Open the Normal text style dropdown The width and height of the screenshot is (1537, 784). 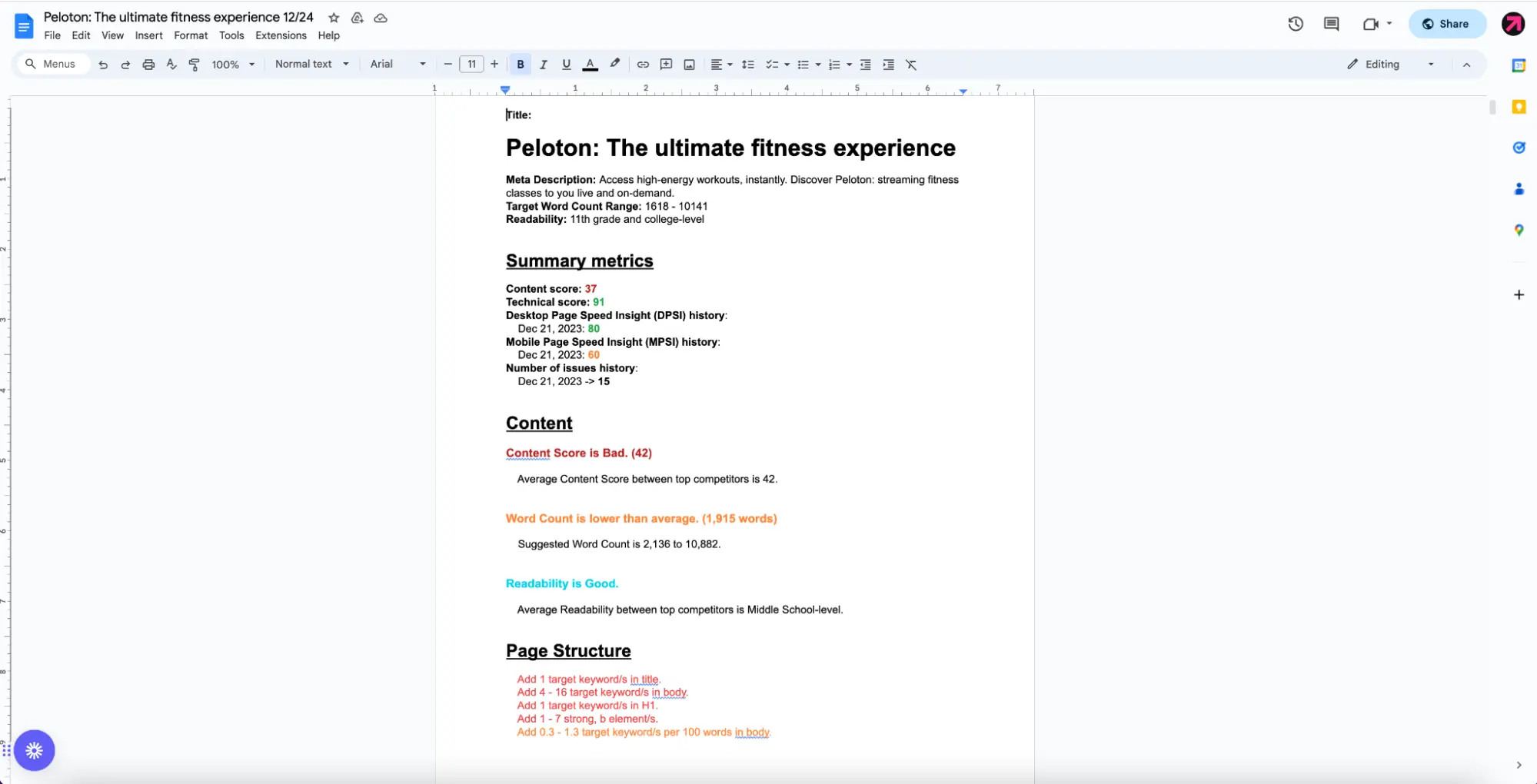312,64
